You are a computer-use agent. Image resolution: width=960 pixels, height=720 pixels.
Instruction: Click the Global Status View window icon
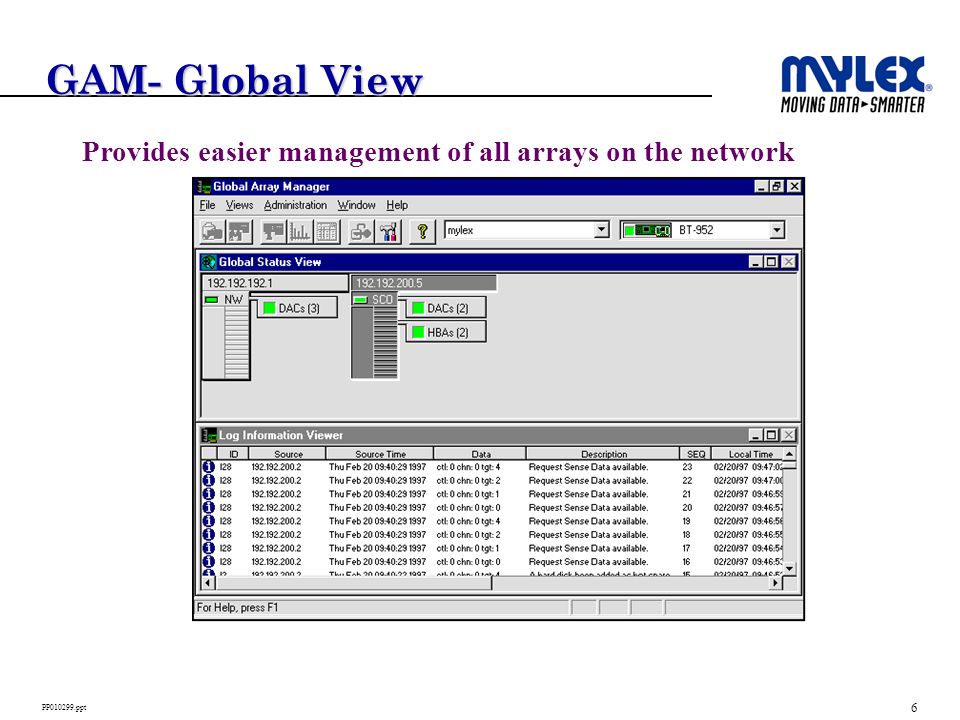pyautogui.click(x=209, y=262)
